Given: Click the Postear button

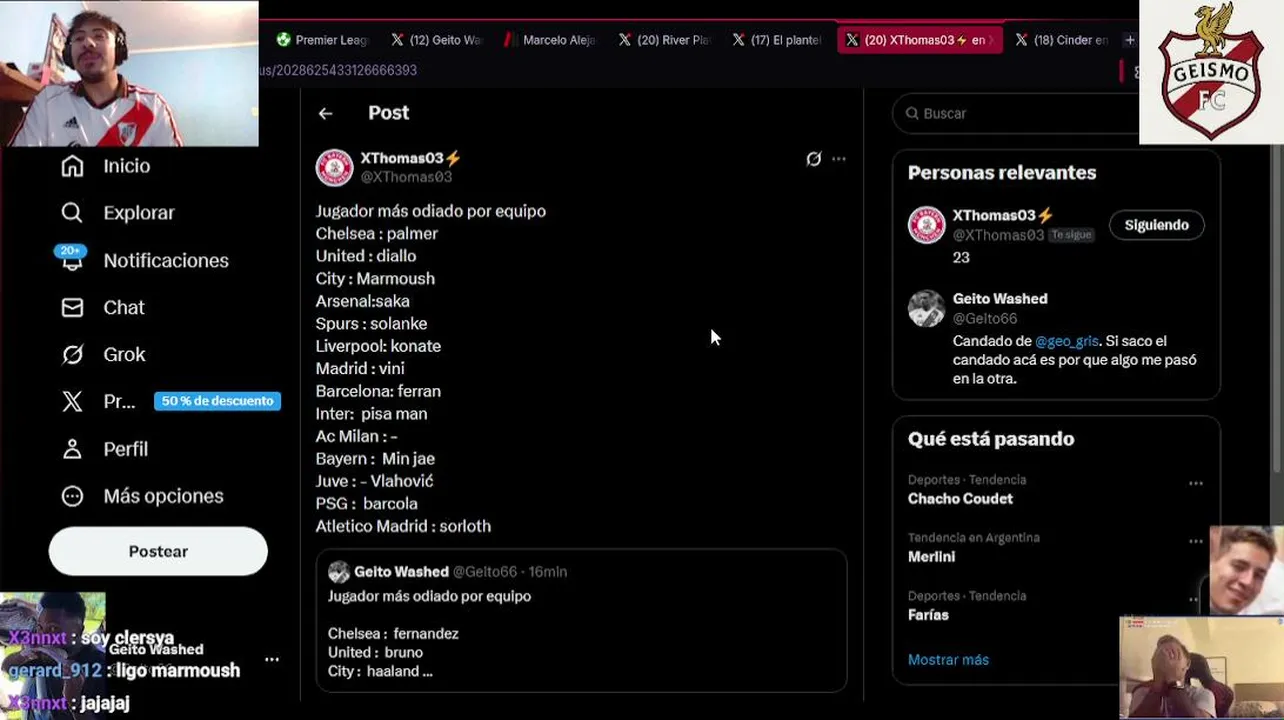Looking at the screenshot, I should point(158,551).
